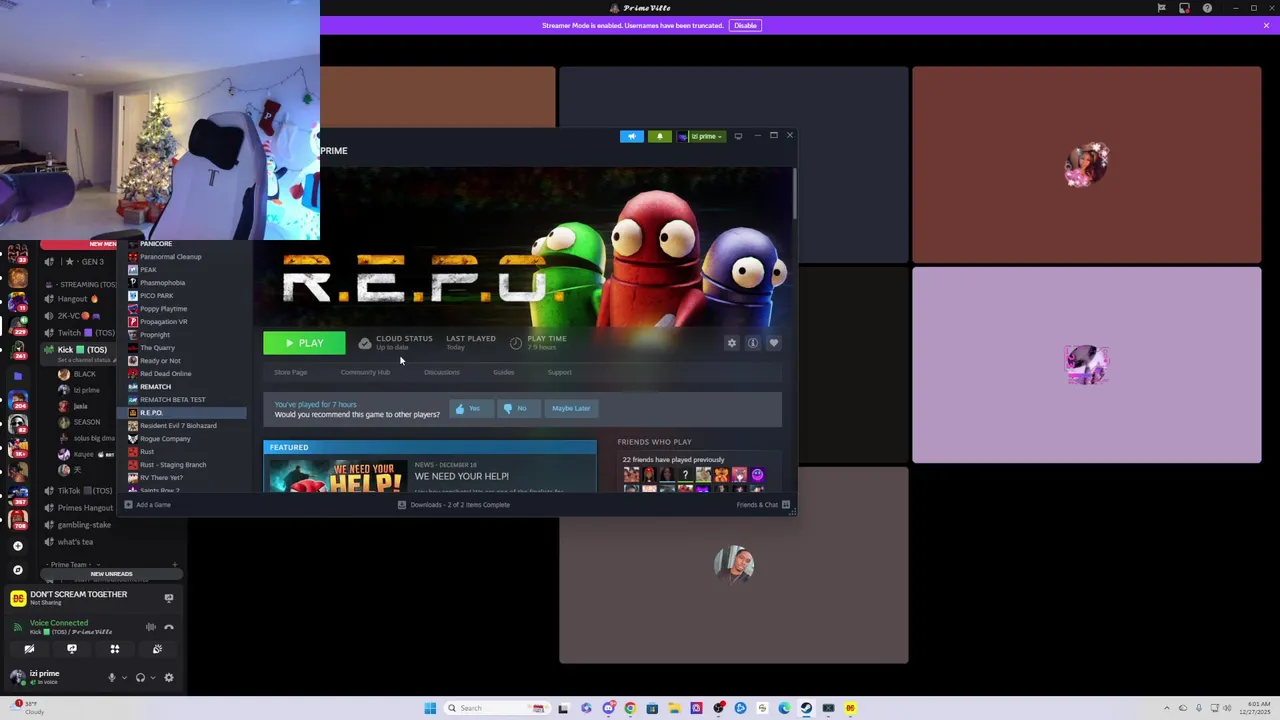Open Friends & Chat in Steam
The image size is (1280, 720).
pos(763,505)
